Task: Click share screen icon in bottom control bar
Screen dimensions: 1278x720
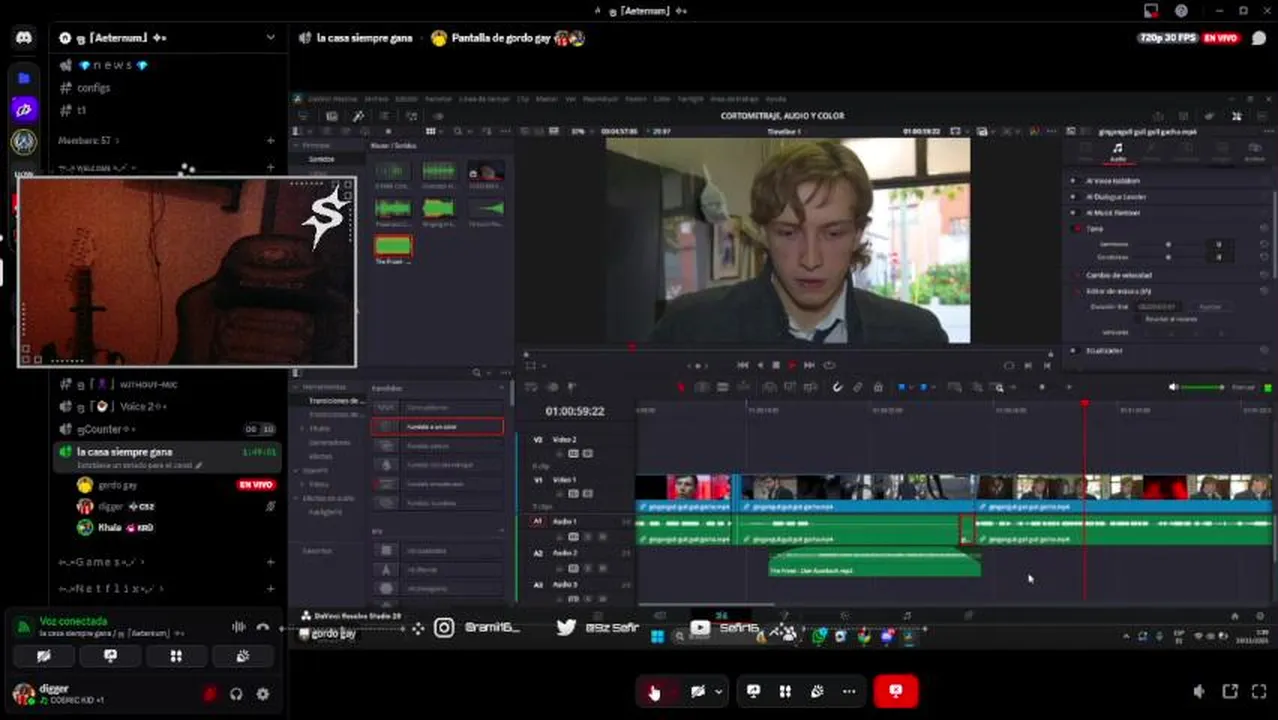Action: point(753,691)
